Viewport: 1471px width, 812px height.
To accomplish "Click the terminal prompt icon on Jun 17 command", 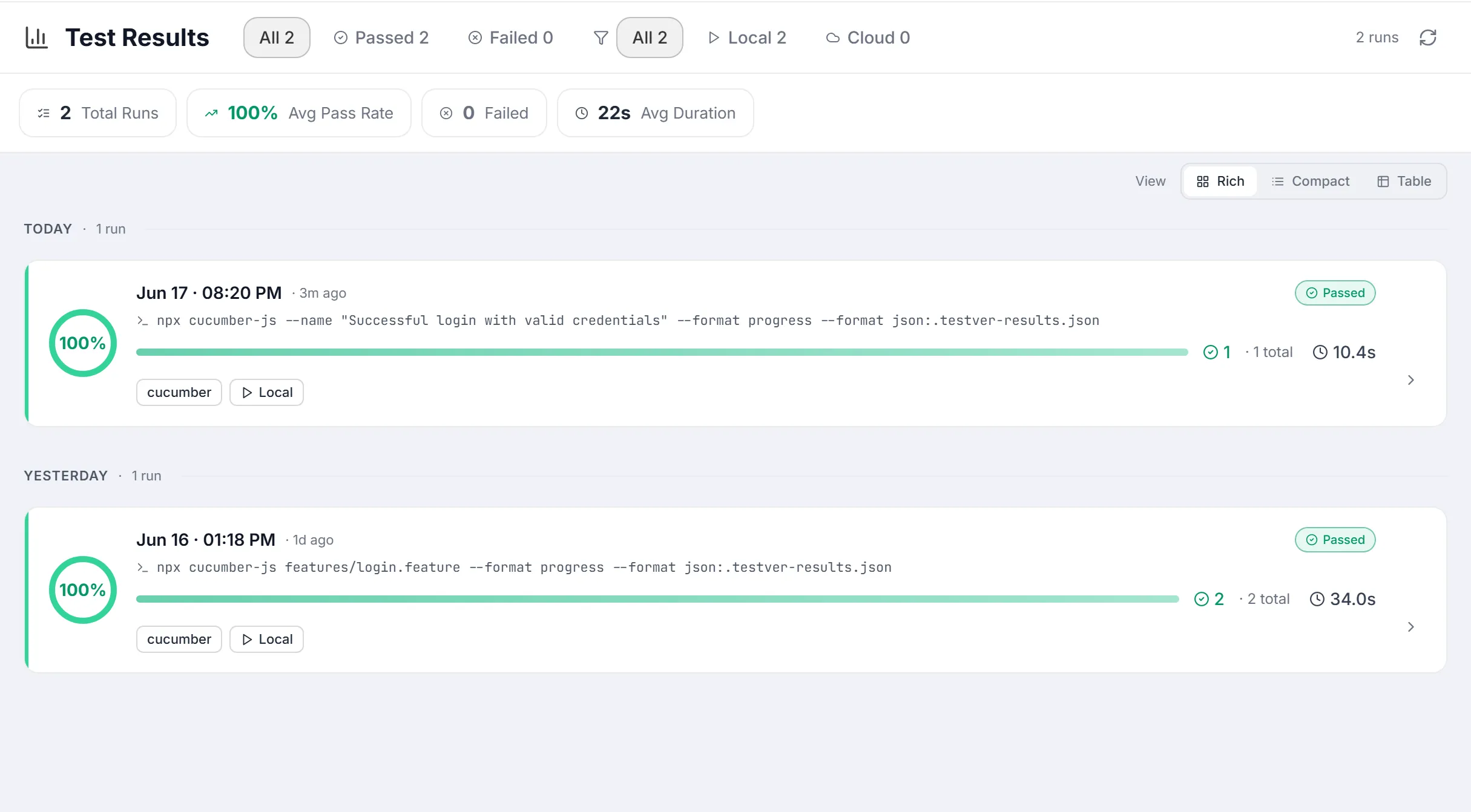I will pyautogui.click(x=142, y=321).
